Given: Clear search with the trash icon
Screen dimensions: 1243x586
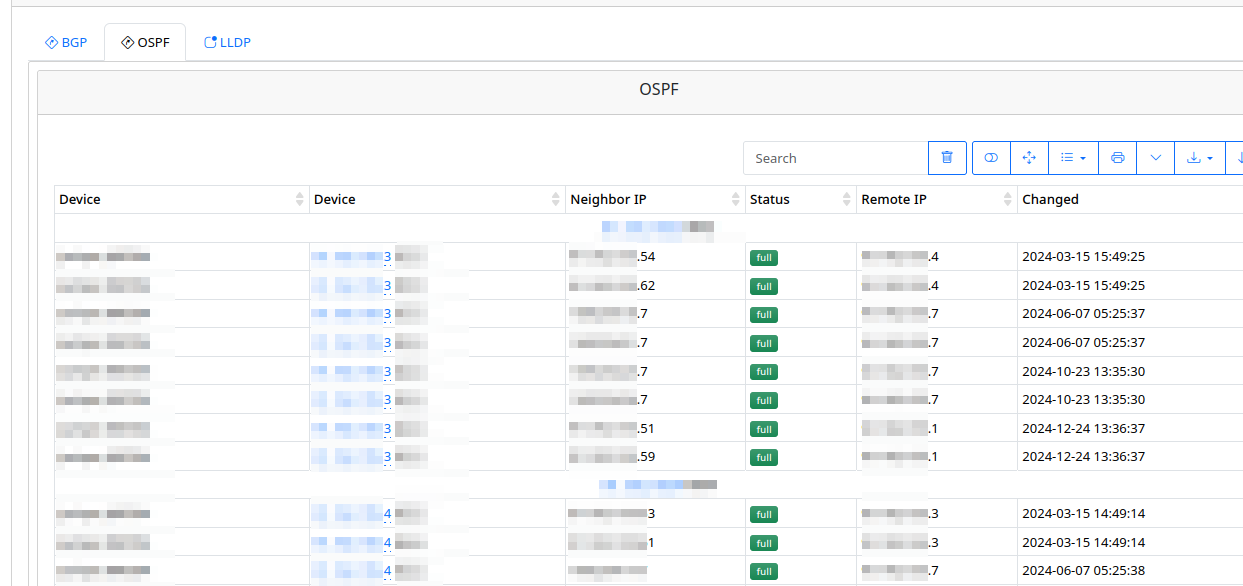Looking at the screenshot, I should 947,158.
